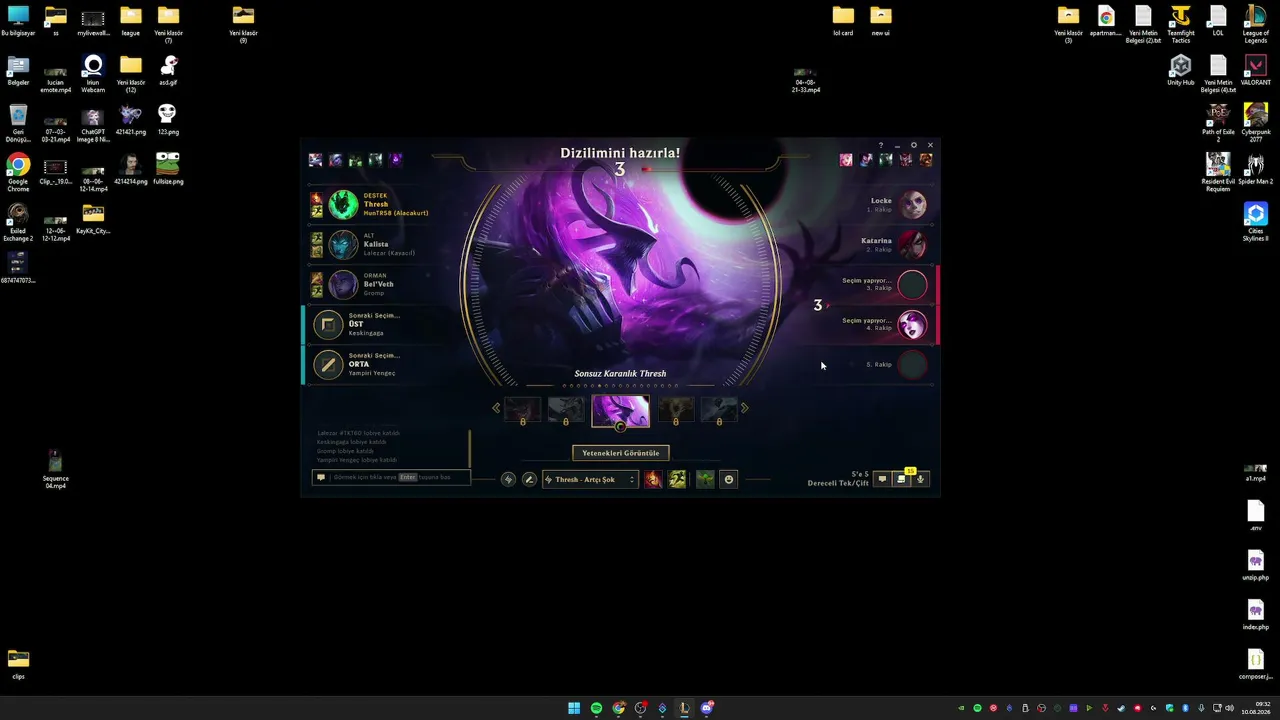Select the Sequence 04.mp4 desktop file

tap(56, 469)
